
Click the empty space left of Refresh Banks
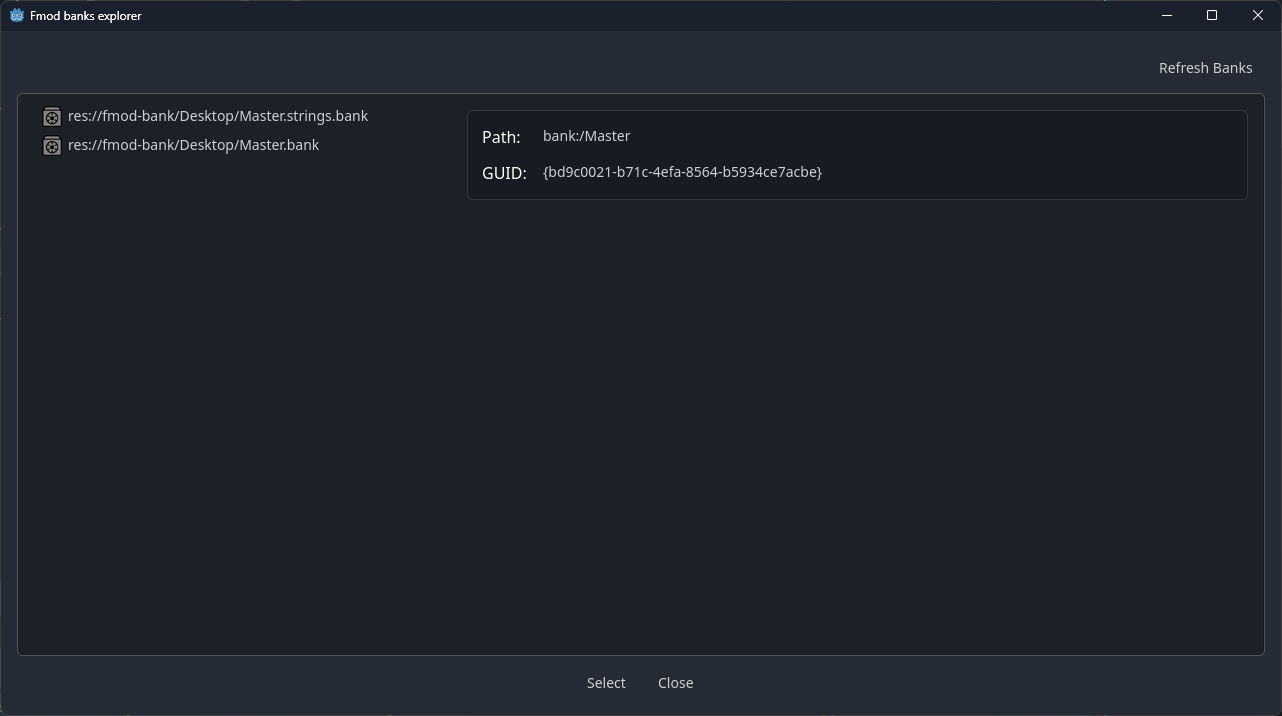700,68
